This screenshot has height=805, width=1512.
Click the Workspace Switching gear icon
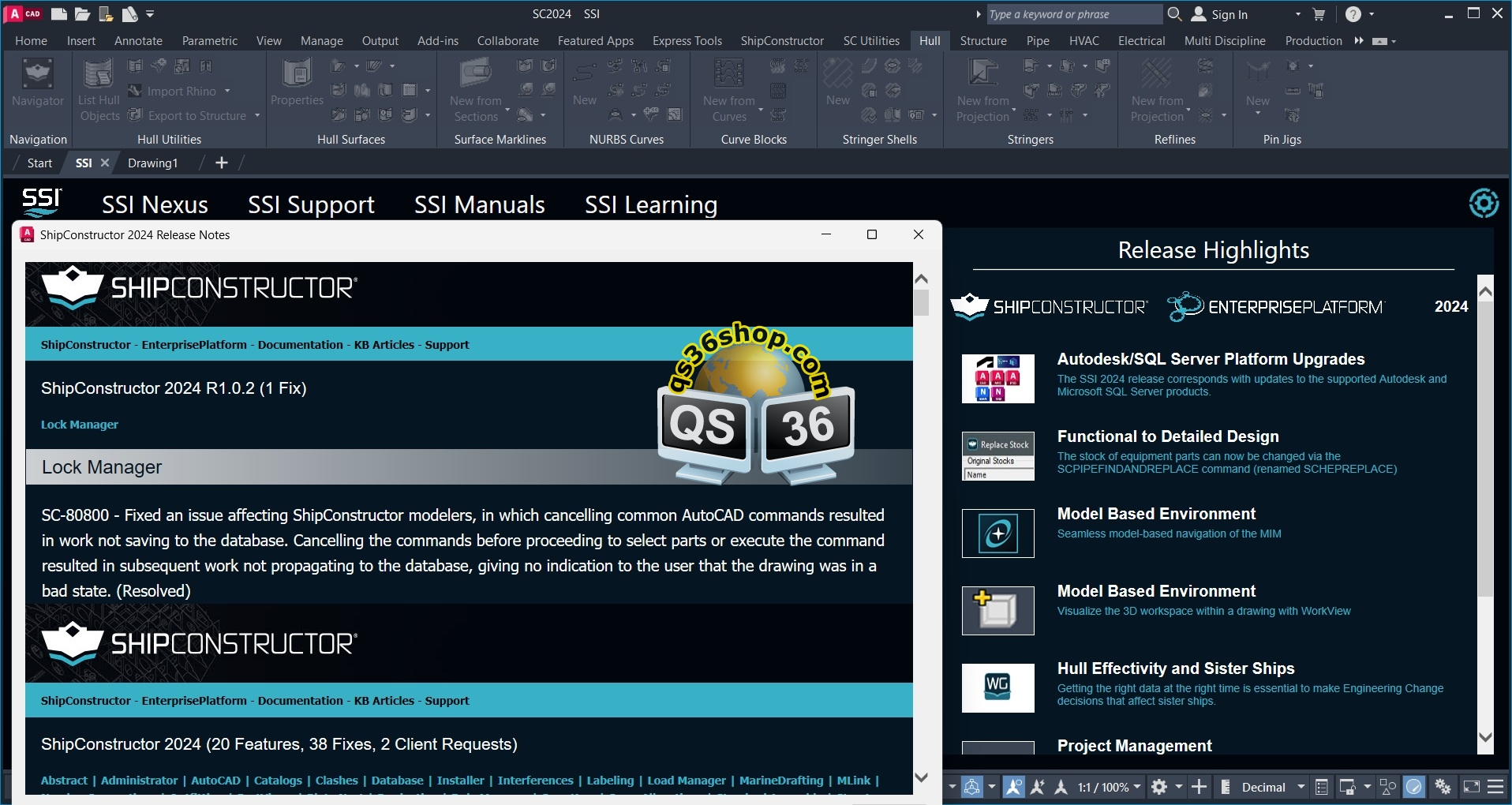[x=1159, y=787]
